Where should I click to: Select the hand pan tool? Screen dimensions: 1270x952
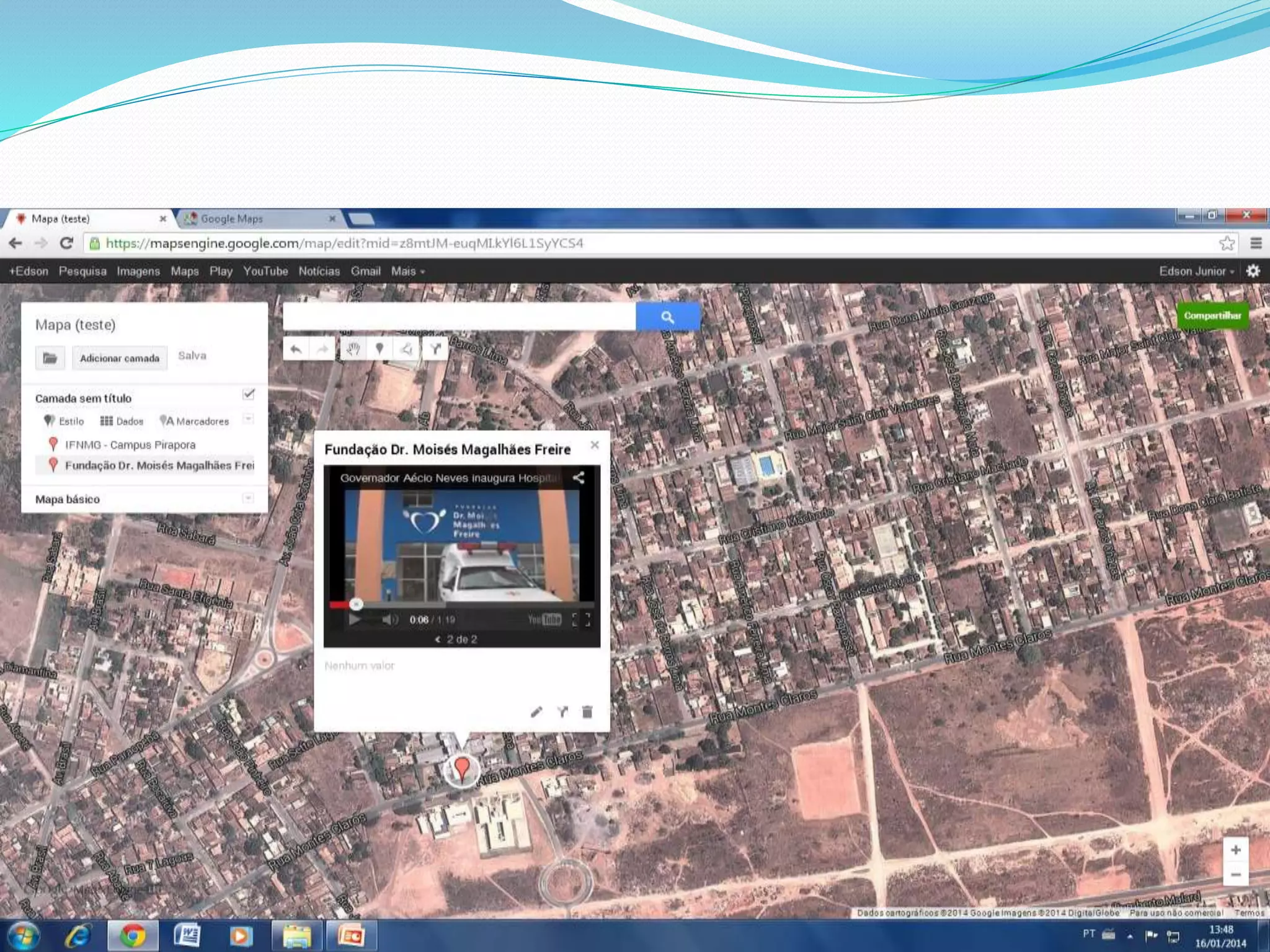[353, 349]
